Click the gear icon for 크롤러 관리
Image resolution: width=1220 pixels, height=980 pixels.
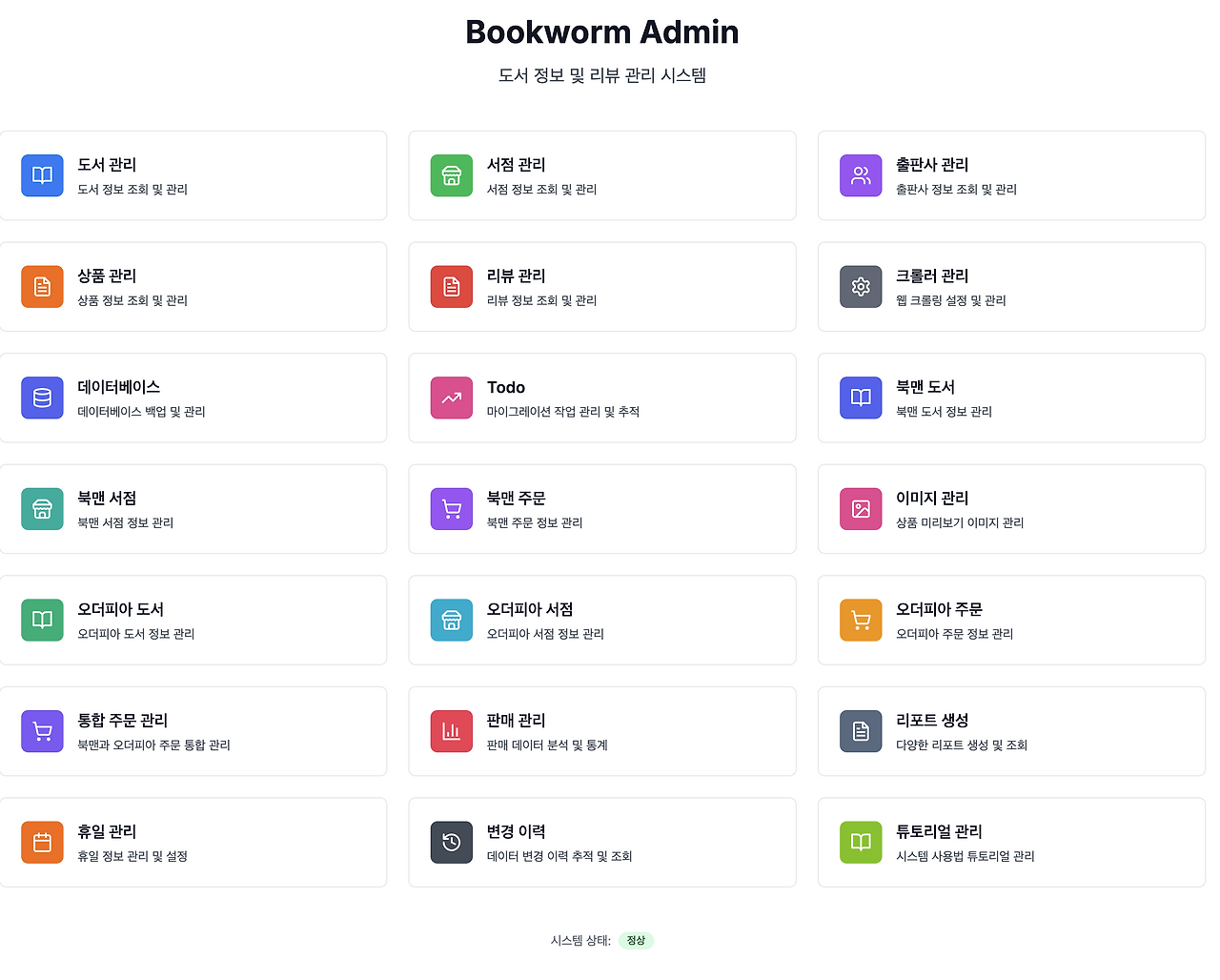[860, 287]
